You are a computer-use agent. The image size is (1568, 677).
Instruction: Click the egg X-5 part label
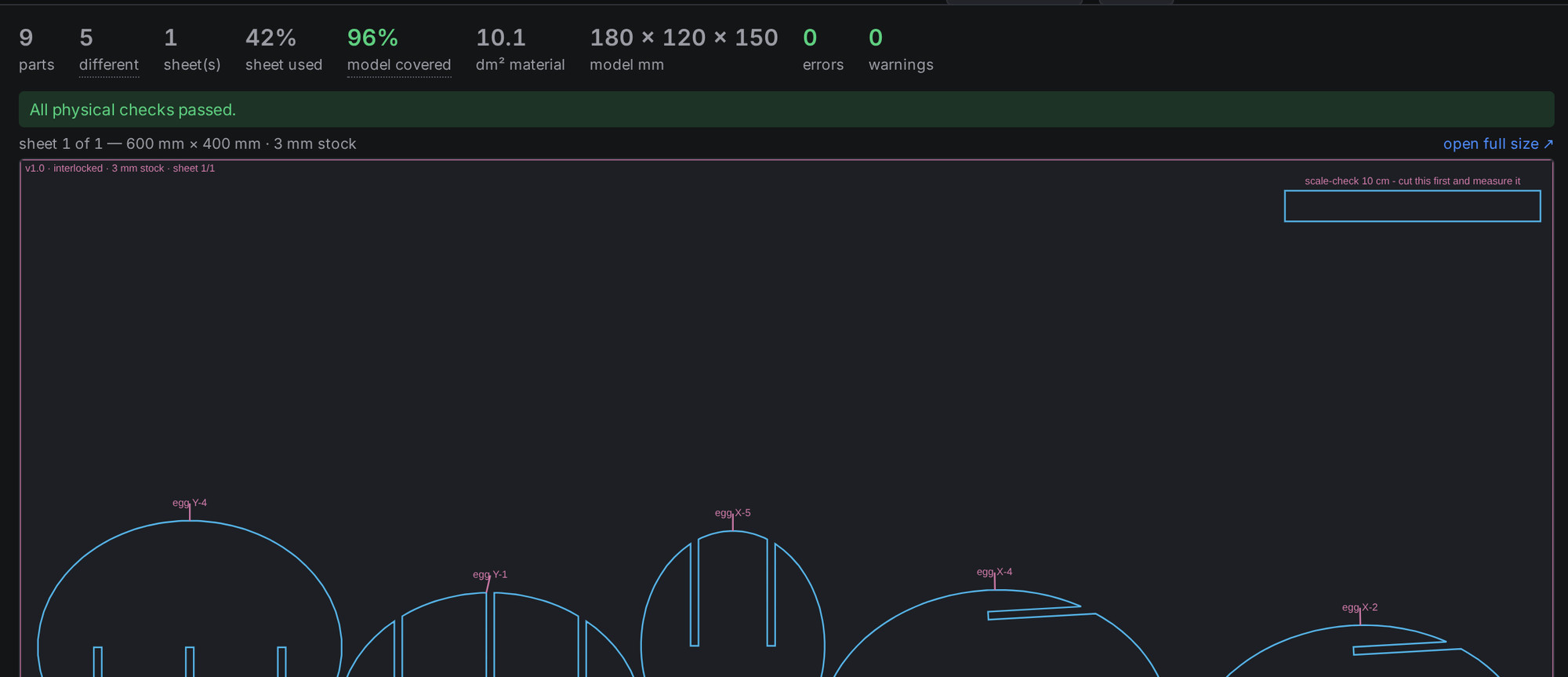[x=733, y=513]
